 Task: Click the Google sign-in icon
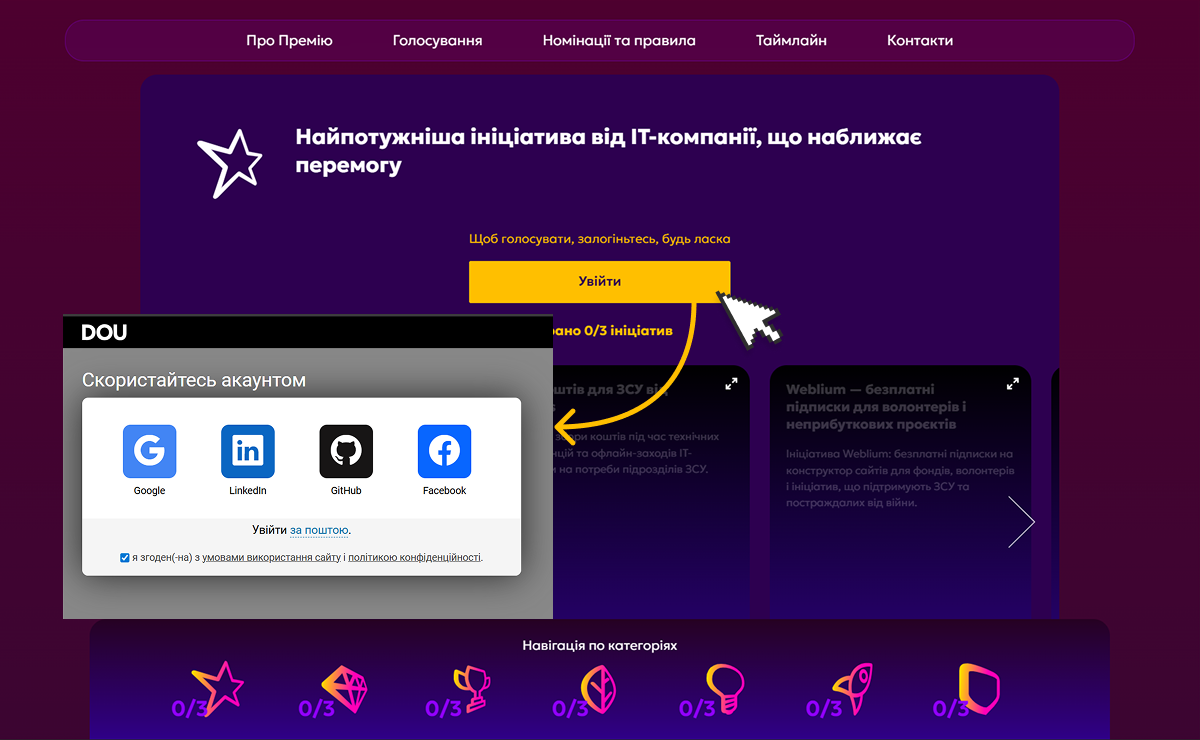click(149, 451)
